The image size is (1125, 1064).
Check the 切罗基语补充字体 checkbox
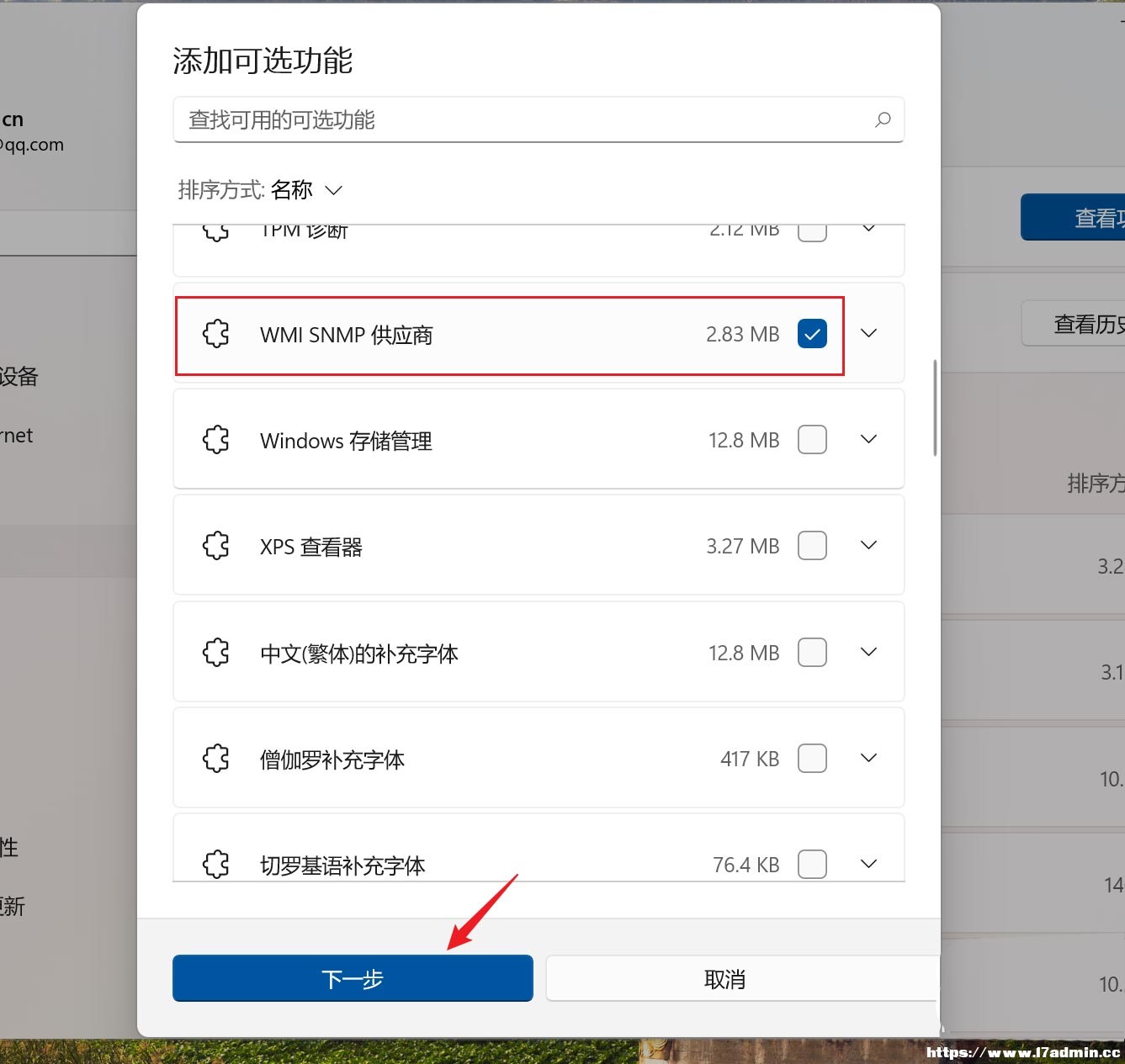(812, 865)
